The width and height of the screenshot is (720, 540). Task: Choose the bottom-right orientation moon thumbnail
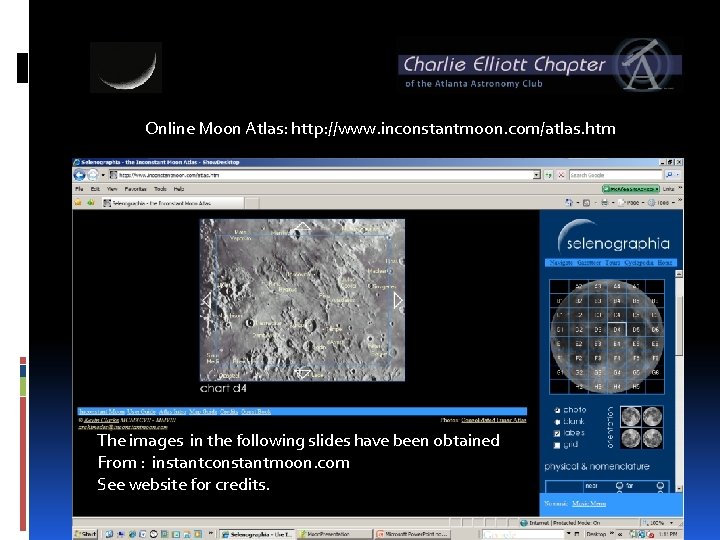pyautogui.click(x=652, y=438)
